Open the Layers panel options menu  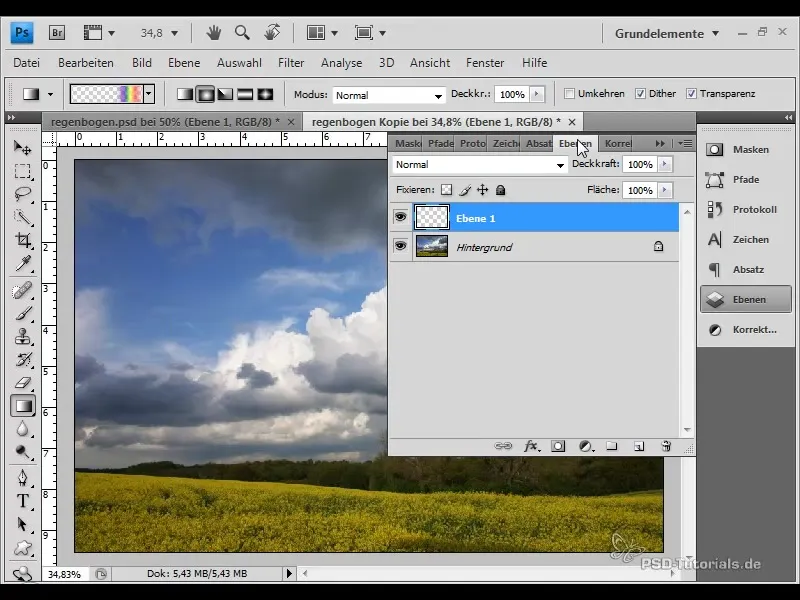(x=685, y=144)
